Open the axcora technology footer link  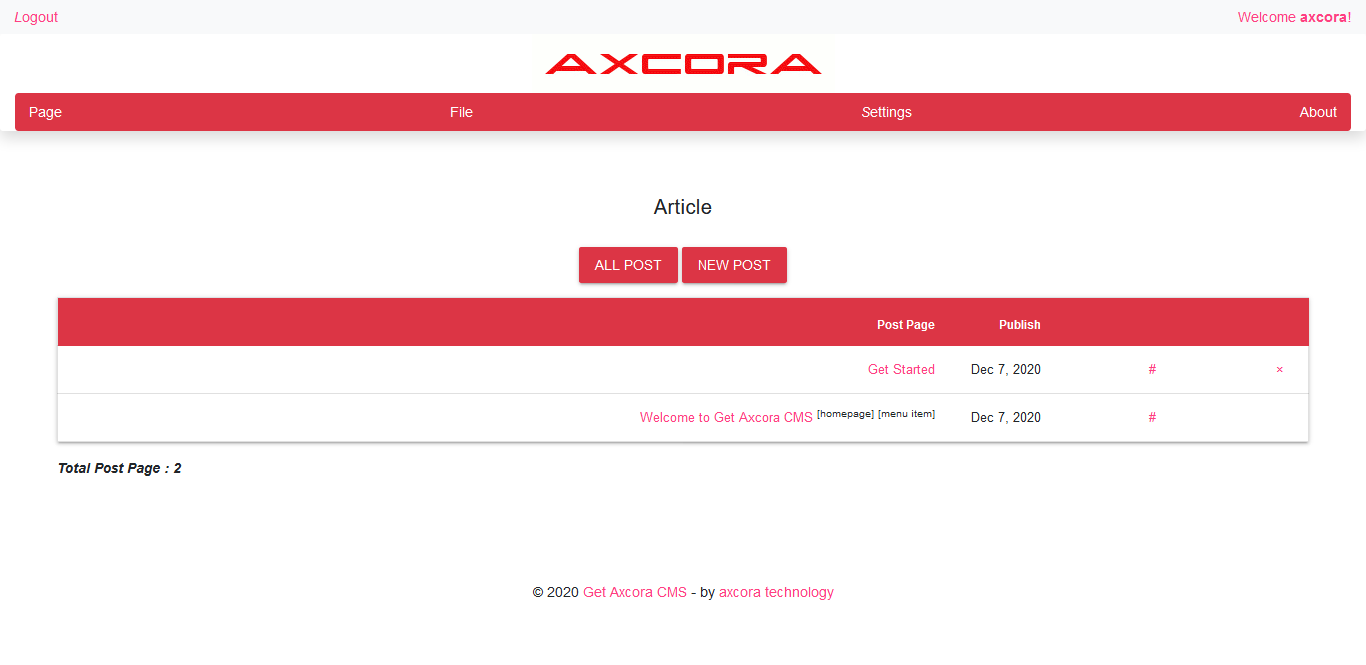[x=776, y=591]
